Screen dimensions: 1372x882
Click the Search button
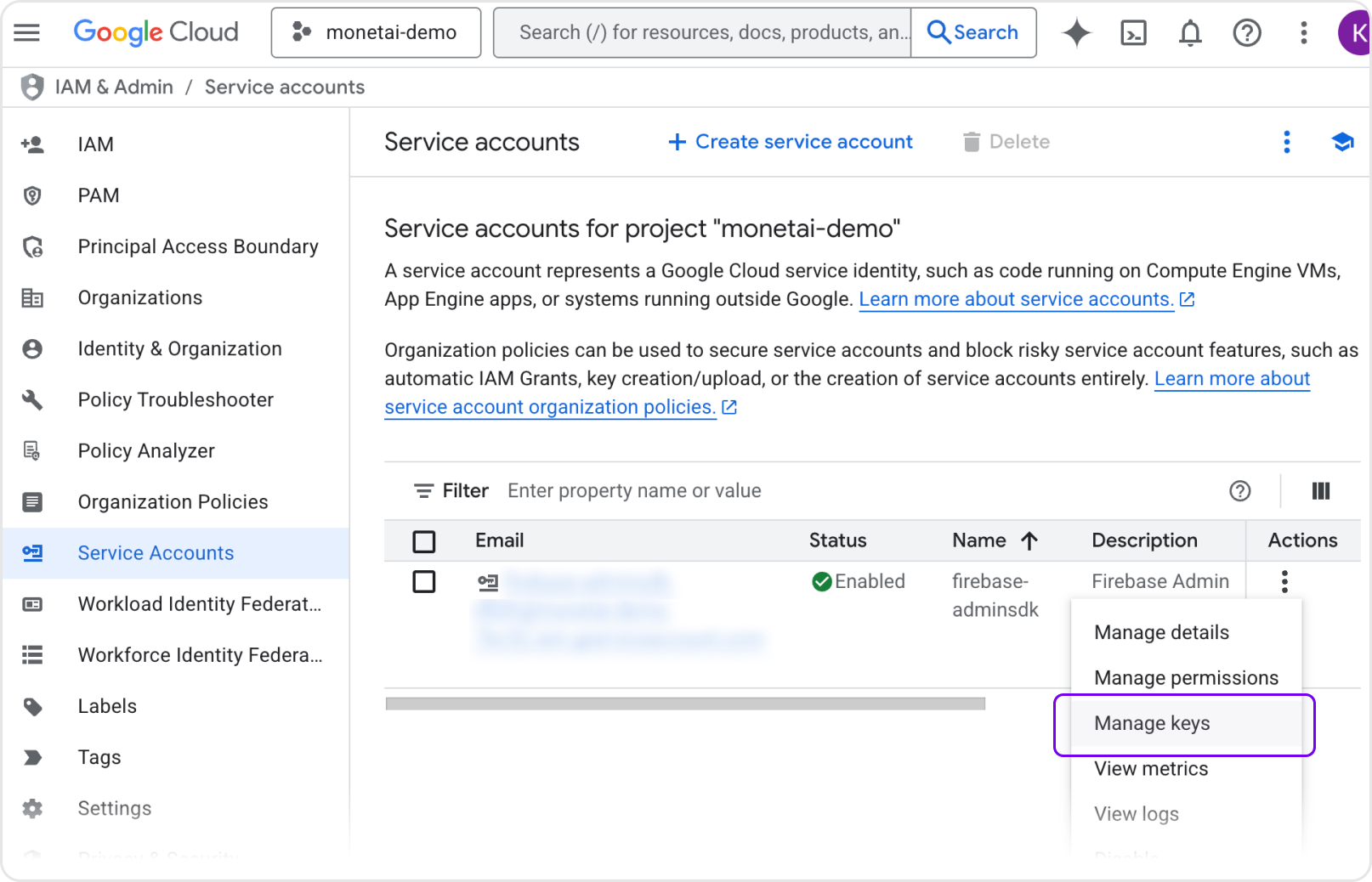point(973,32)
